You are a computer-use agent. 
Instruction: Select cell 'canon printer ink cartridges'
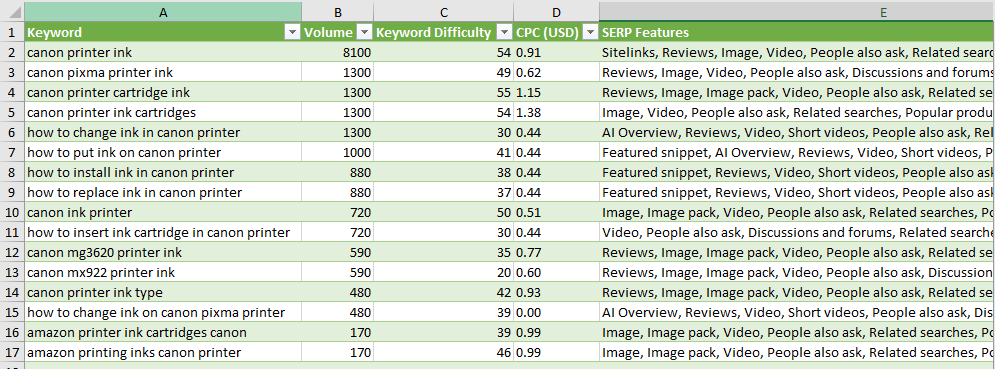tap(163, 112)
